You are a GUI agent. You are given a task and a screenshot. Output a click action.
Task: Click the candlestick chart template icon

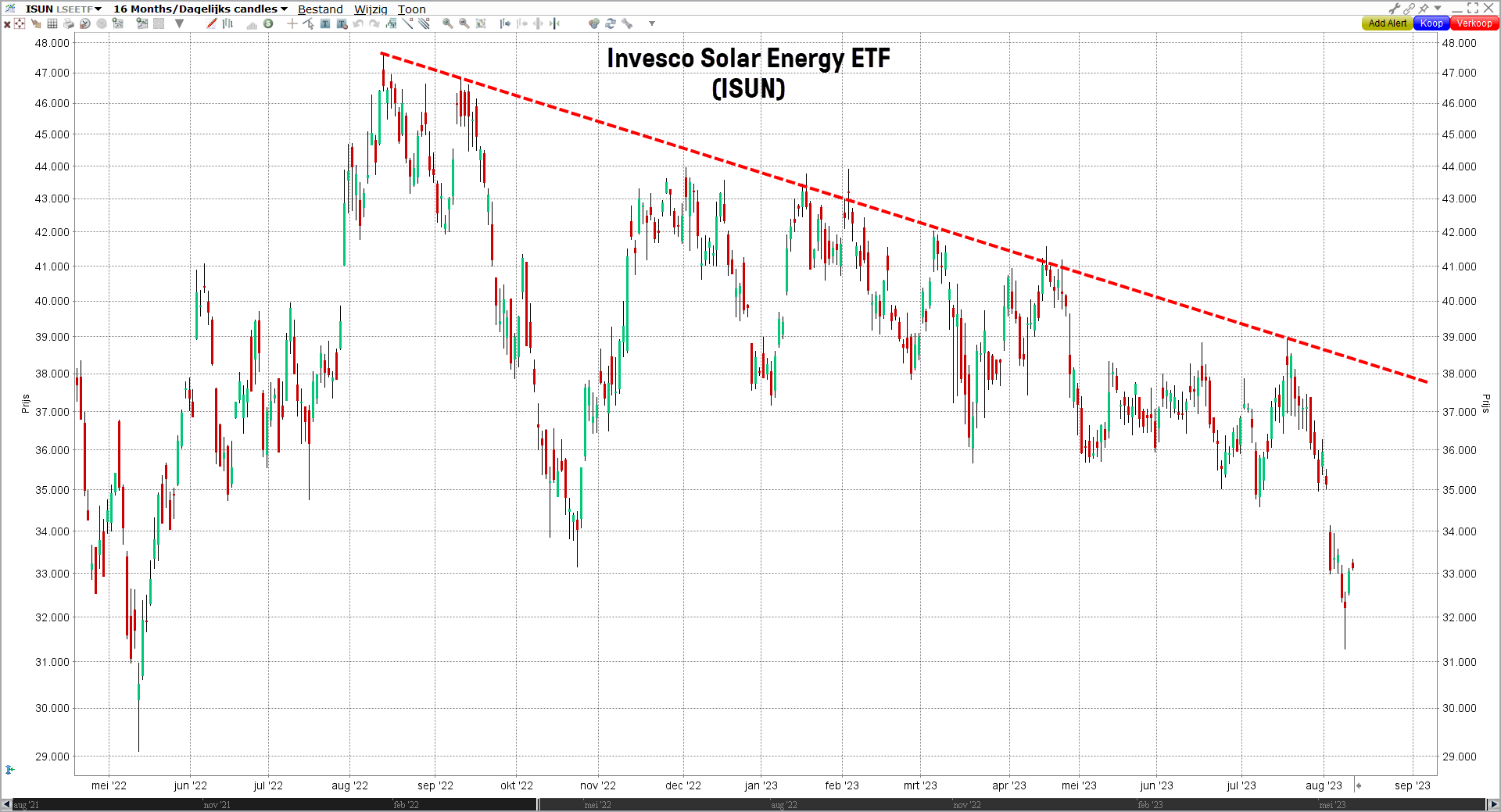pos(391,23)
